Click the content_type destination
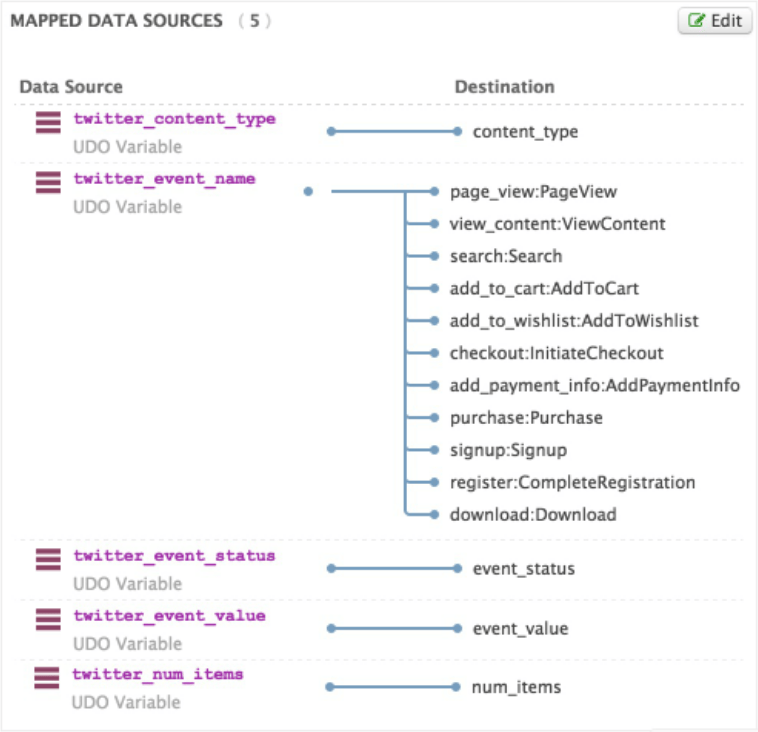This screenshot has width=758, height=732. pyautogui.click(x=525, y=132)
